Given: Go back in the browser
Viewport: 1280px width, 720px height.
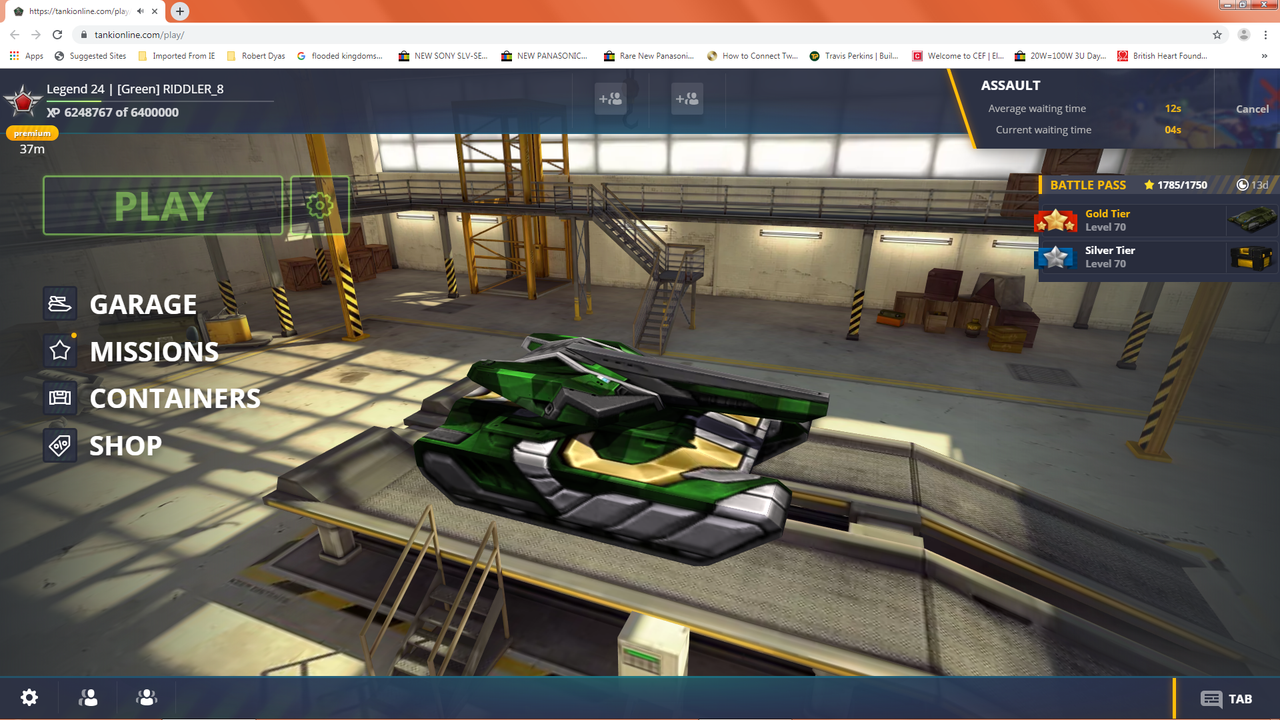Looking at the screenshot, I should [14, 34].
